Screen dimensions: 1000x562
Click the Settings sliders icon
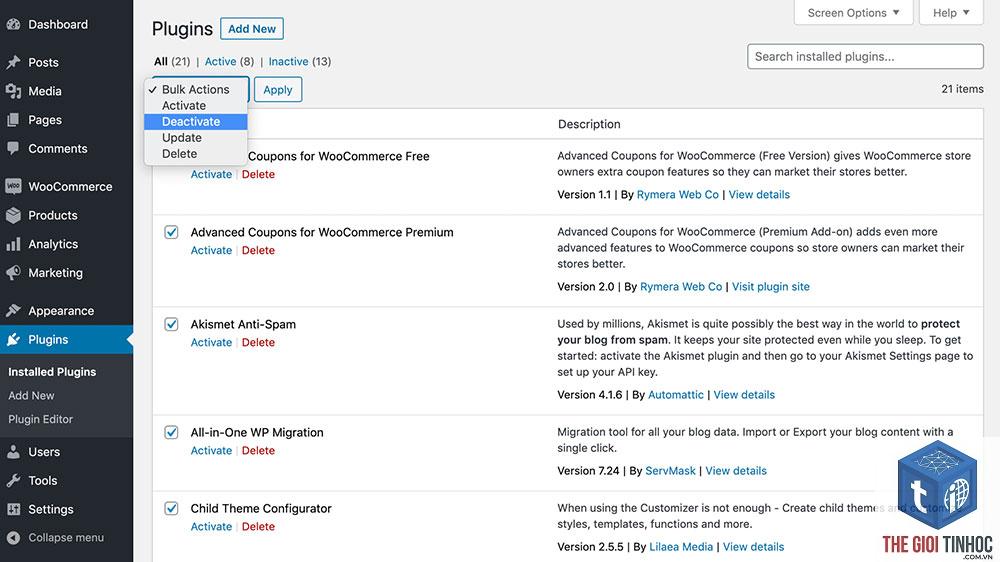pos(13,509)
